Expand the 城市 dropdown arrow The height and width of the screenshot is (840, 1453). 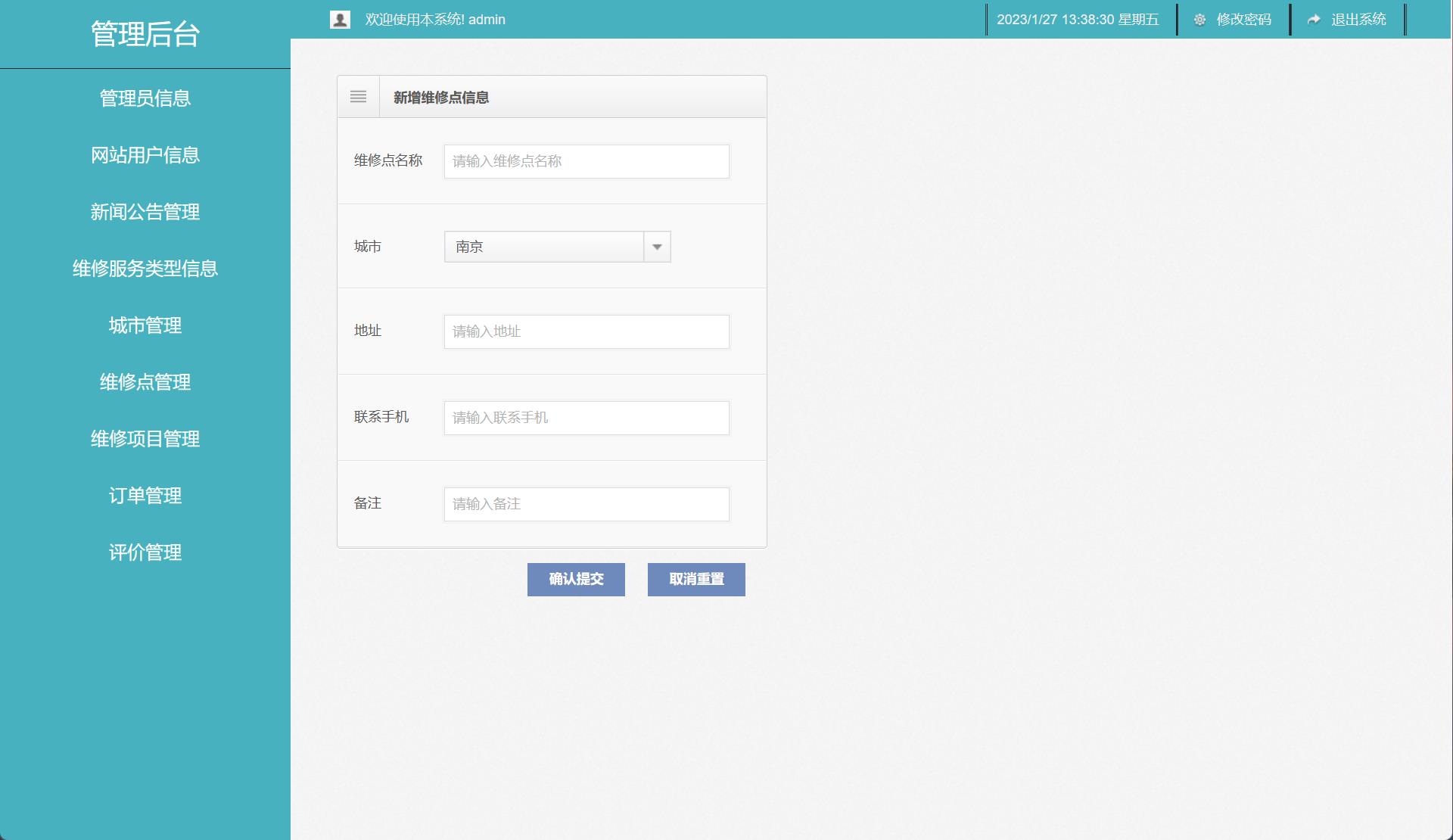[657, 247]
